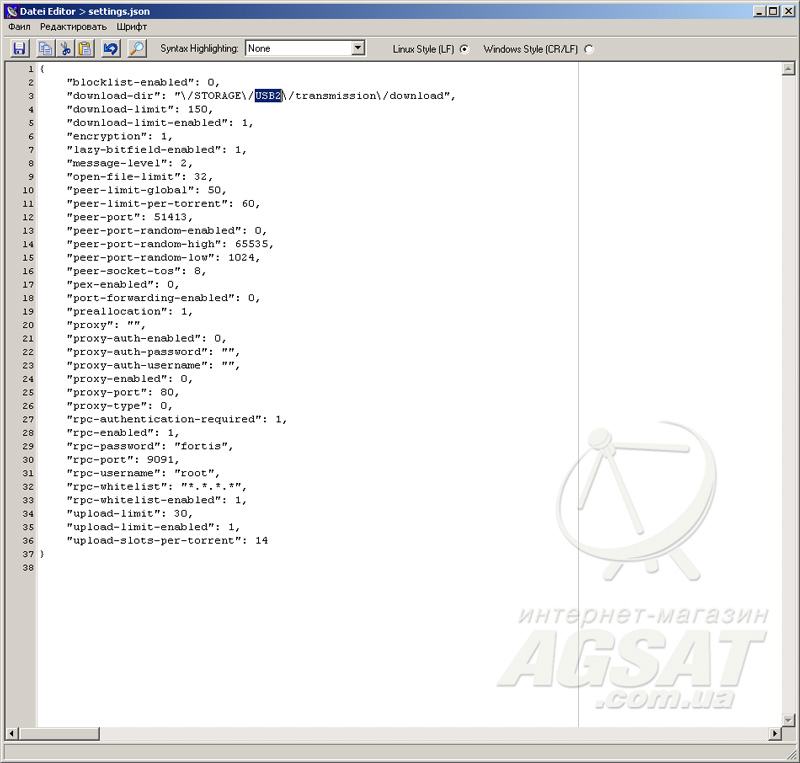Click the "peer-port": 51413 line
The image size is (800, 763).
point(130,217)
